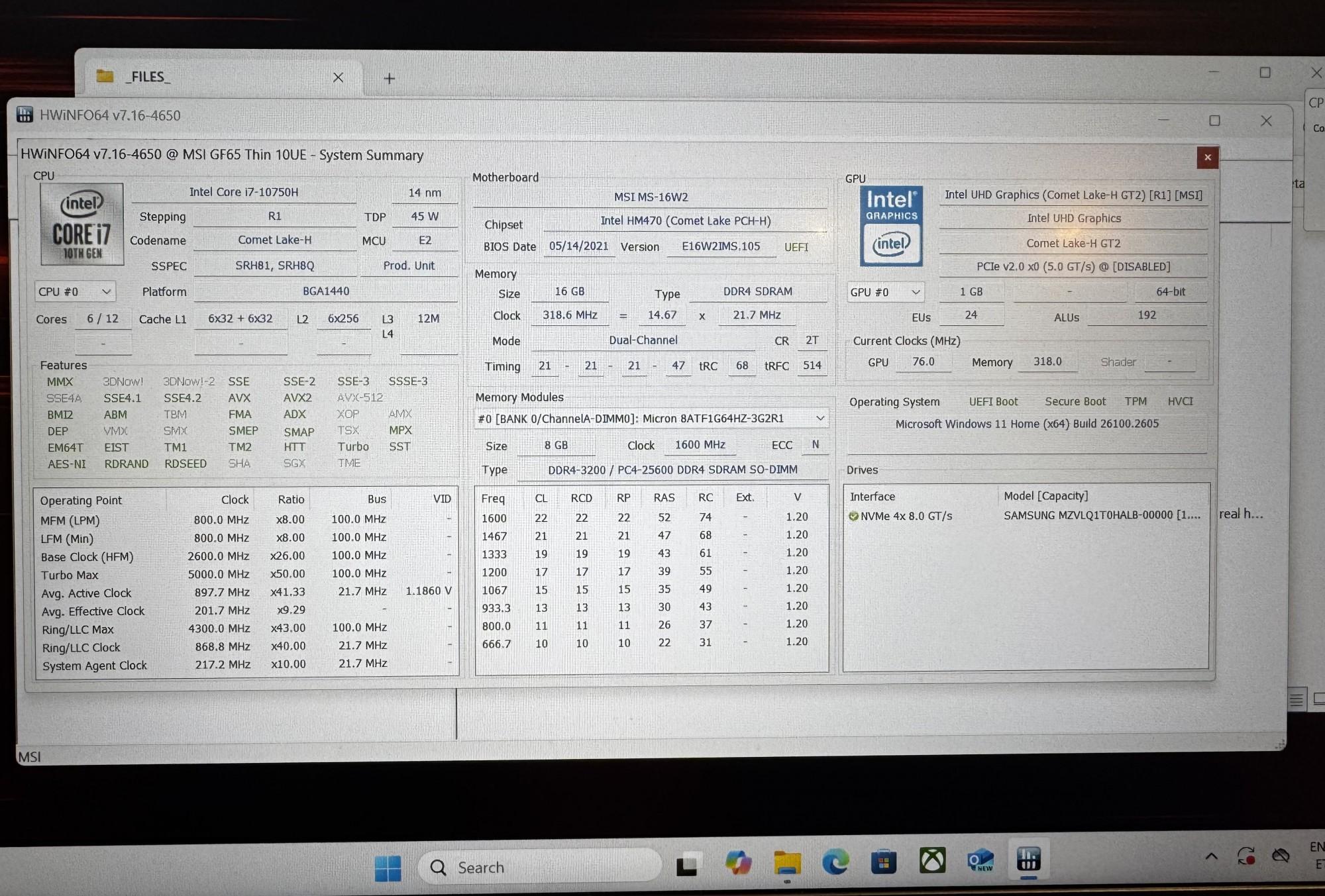Click the Base Clock (HFM) row
The height and width of the screenshot is (896, 1325).
[x=246, y=556]
